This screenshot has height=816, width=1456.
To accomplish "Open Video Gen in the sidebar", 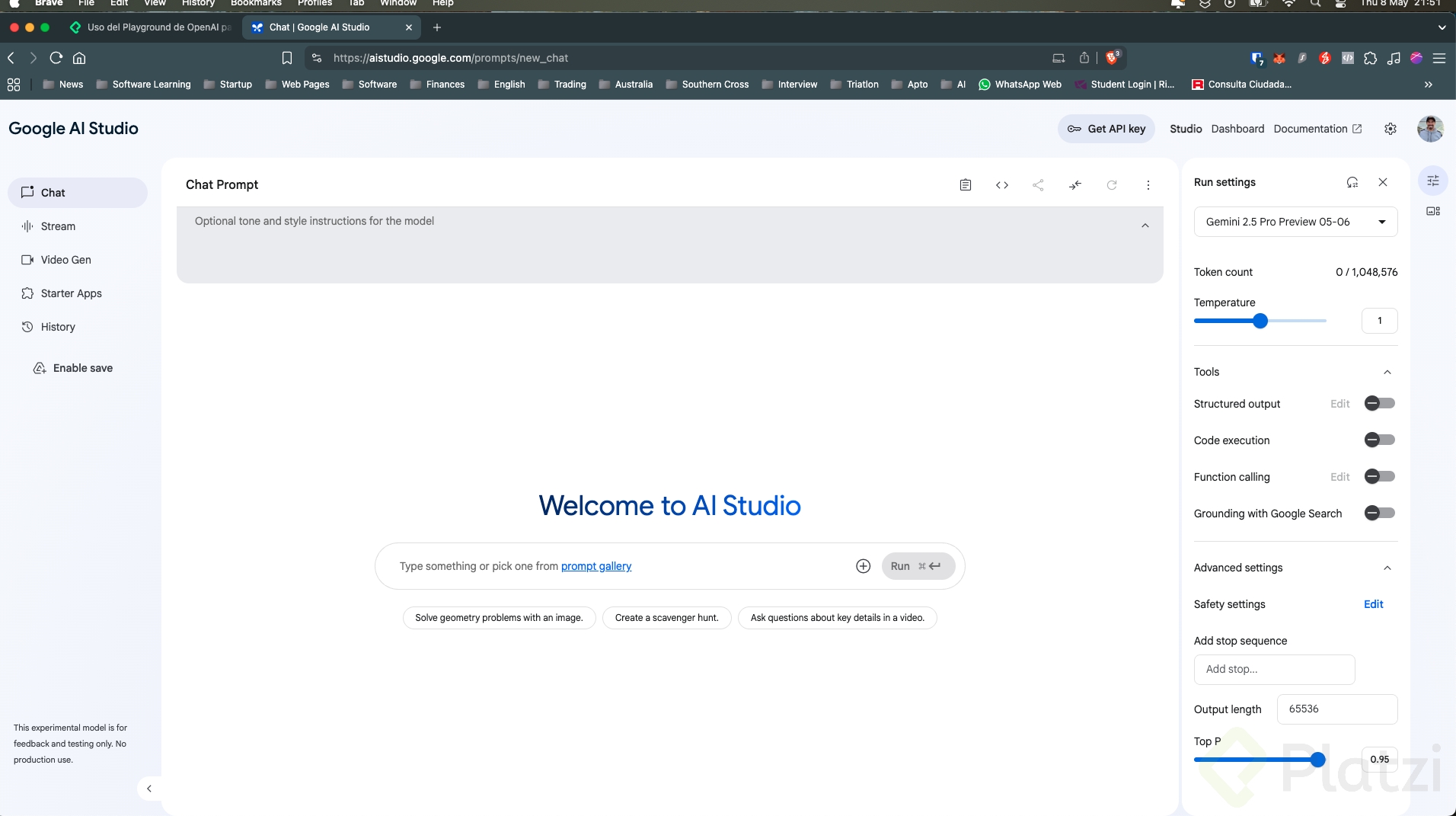I will (x=78, y=260).
